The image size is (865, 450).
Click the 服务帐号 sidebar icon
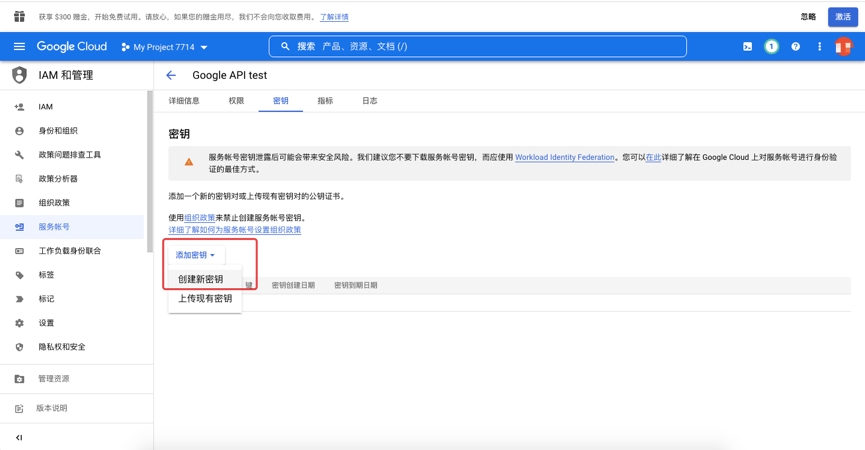coord(19,227)
